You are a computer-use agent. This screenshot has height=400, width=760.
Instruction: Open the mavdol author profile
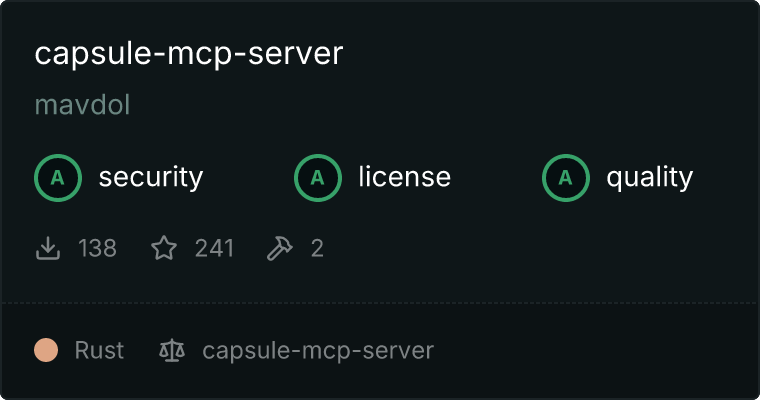click(x=82, y=105)
